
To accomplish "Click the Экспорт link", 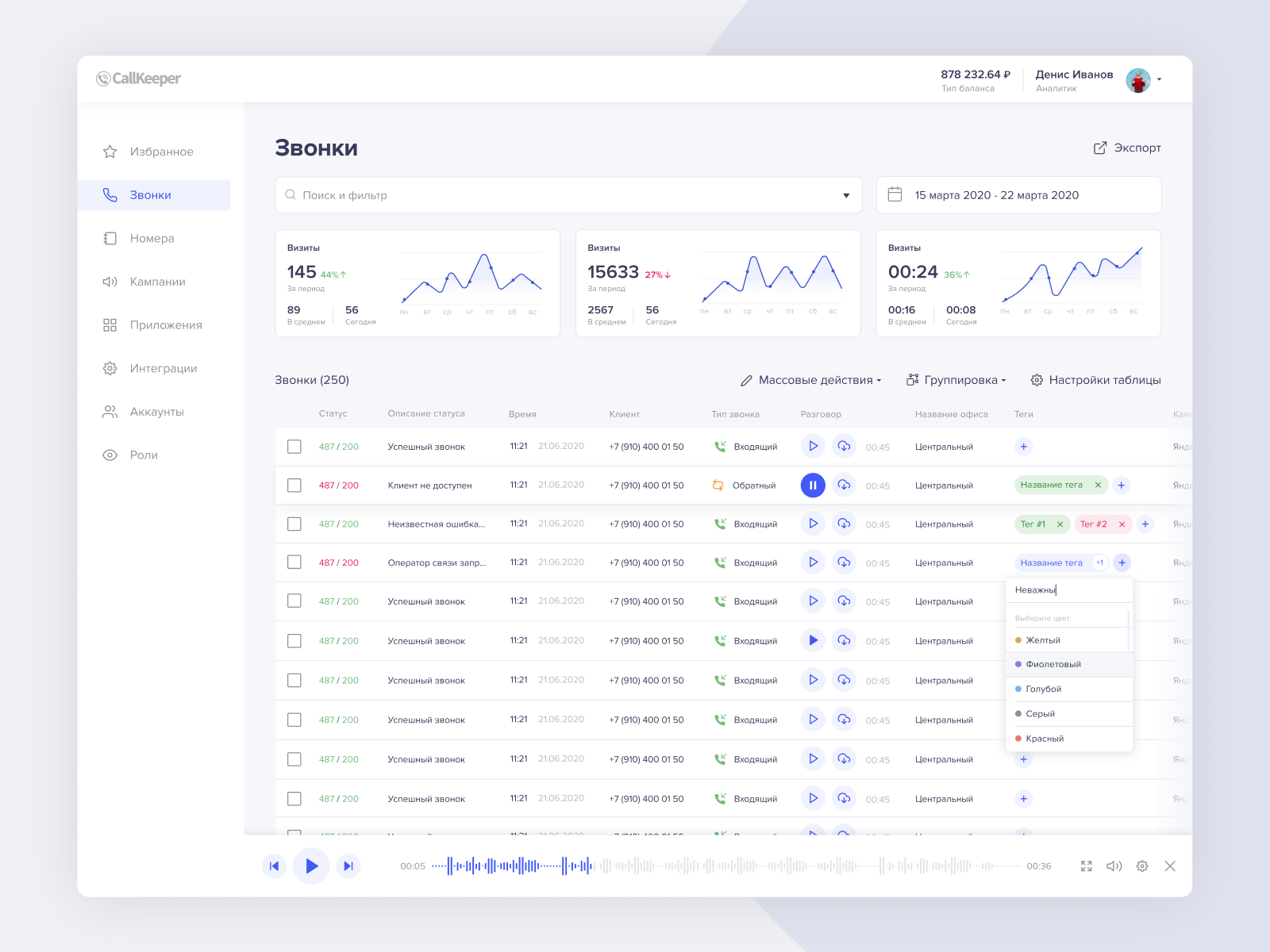I will tap(1128, 148).
